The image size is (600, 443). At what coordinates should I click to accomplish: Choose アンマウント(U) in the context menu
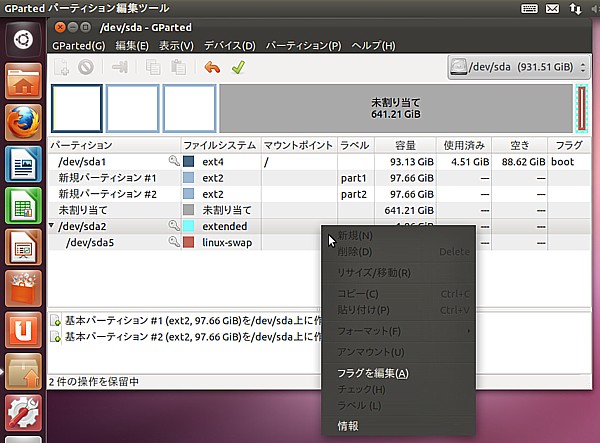[x=398, y=352]
